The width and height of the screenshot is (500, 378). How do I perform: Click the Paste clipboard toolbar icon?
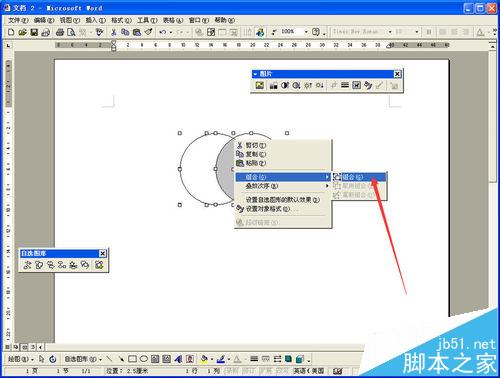pyautogui.click(x=136, y=32)
